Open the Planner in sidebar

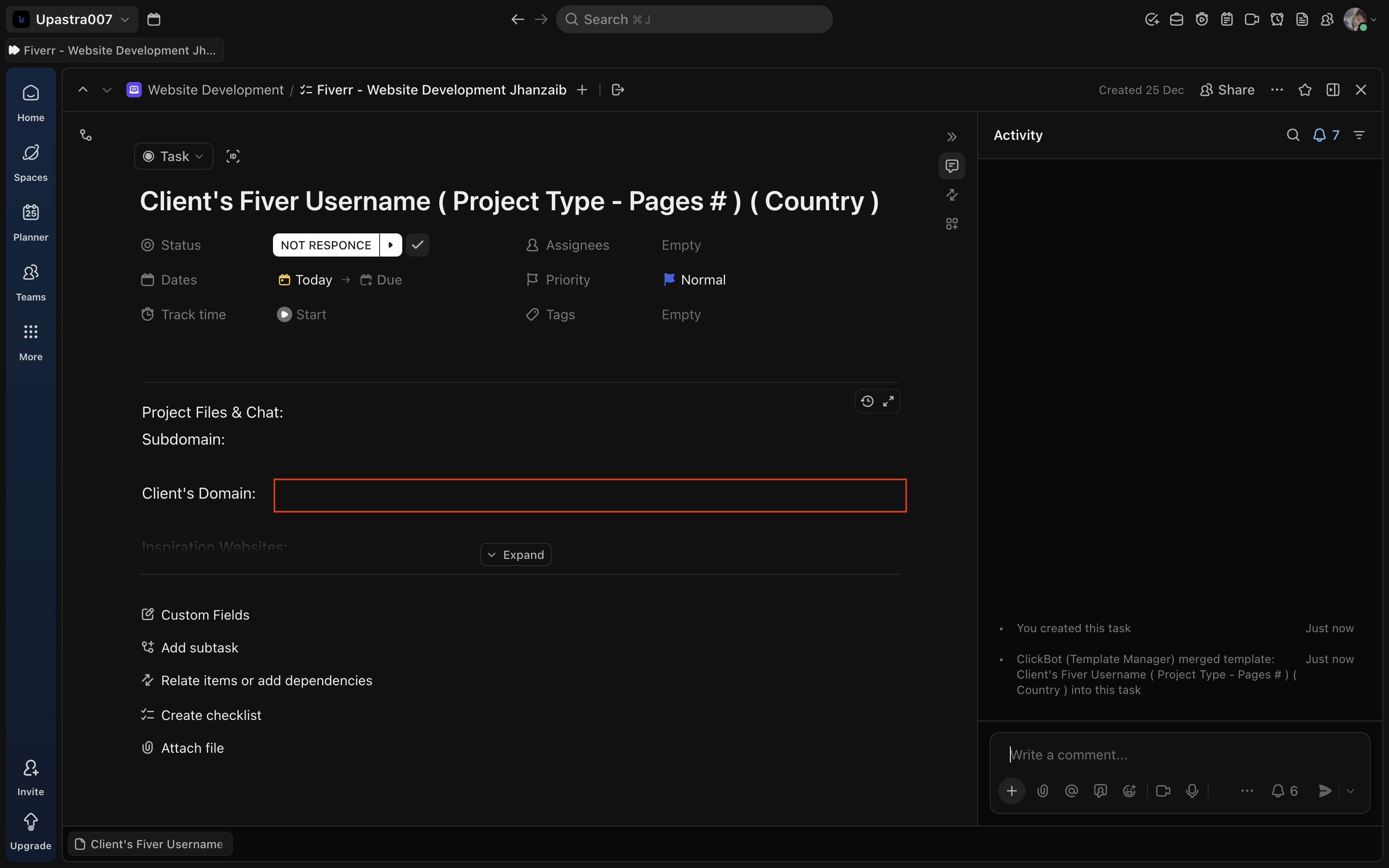coord(30,222)
